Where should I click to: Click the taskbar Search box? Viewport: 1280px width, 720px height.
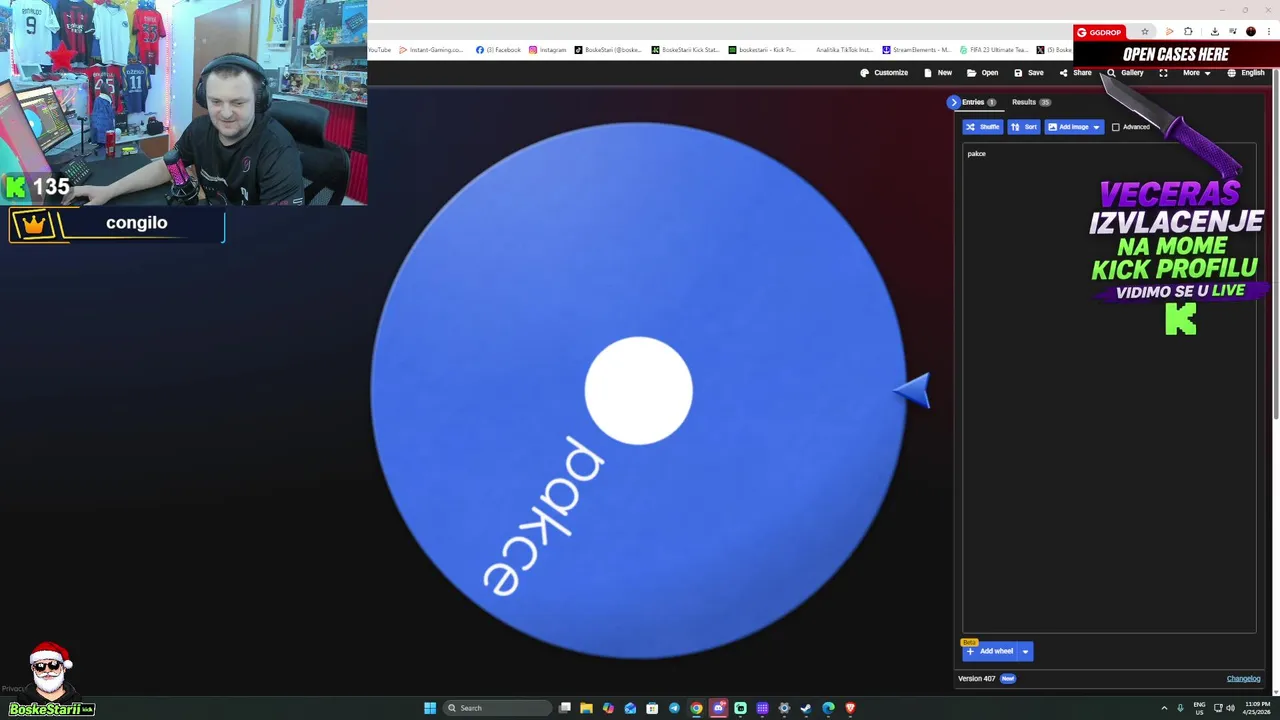(497, 708)
